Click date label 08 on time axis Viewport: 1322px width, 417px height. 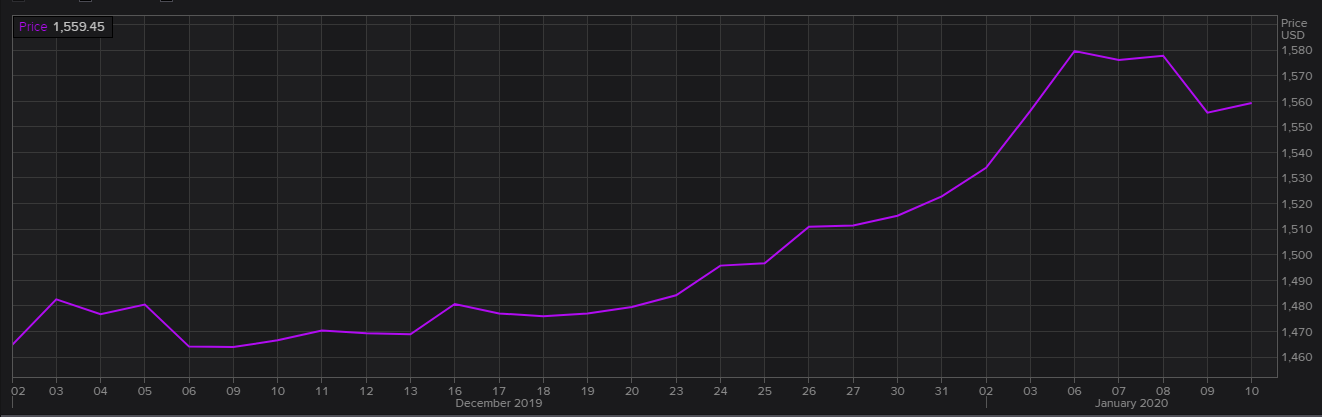pyautogui.click(x=1162, y=391)
